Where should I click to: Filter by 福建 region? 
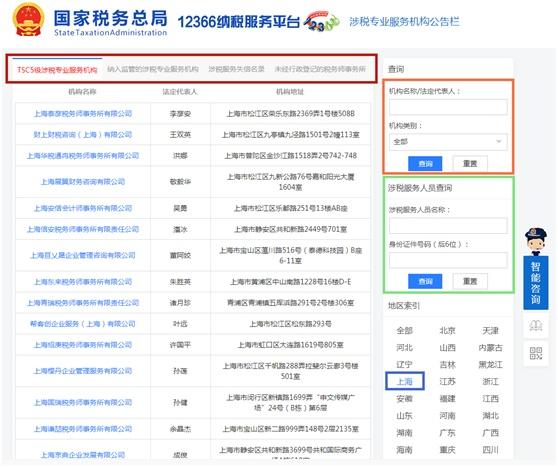(x=447, y=399)
